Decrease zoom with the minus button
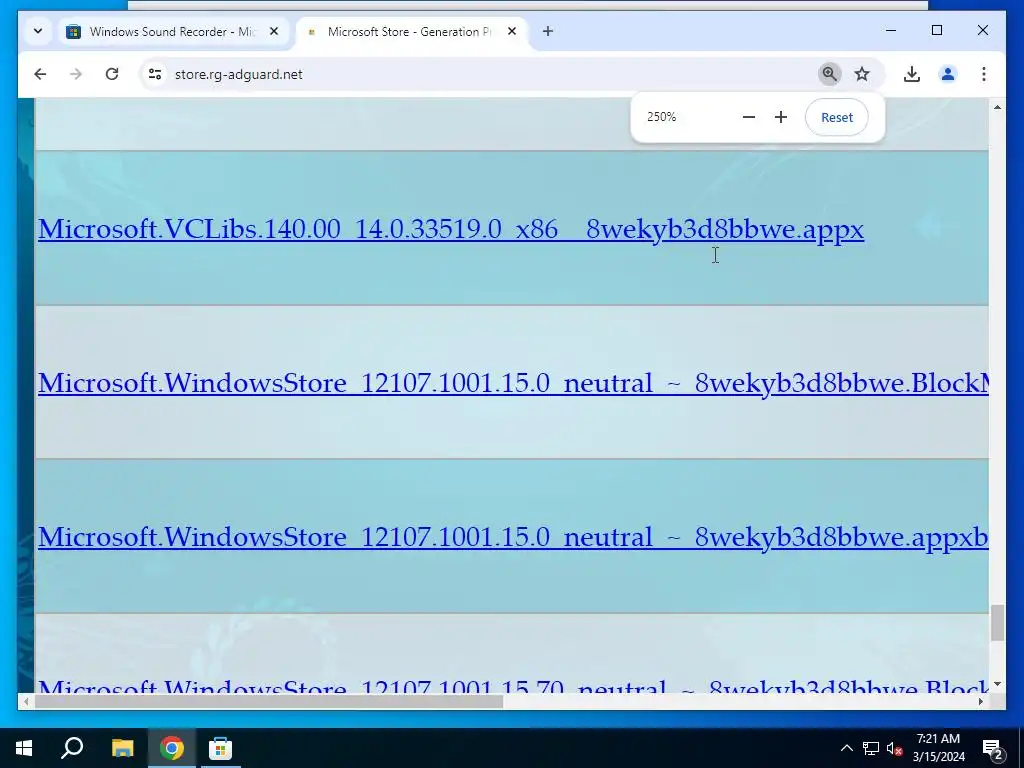This screenshot has height=768, width=1024. [x=749, y=117]
